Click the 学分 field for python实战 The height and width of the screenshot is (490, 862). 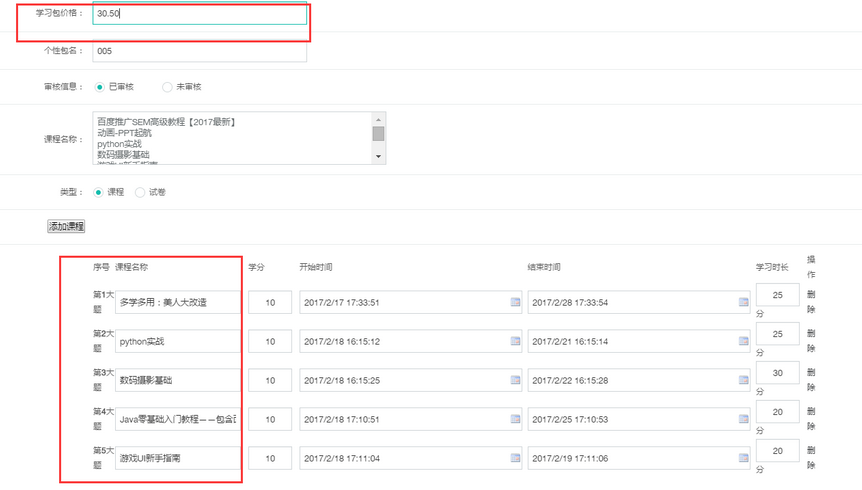tap(270, 341)
